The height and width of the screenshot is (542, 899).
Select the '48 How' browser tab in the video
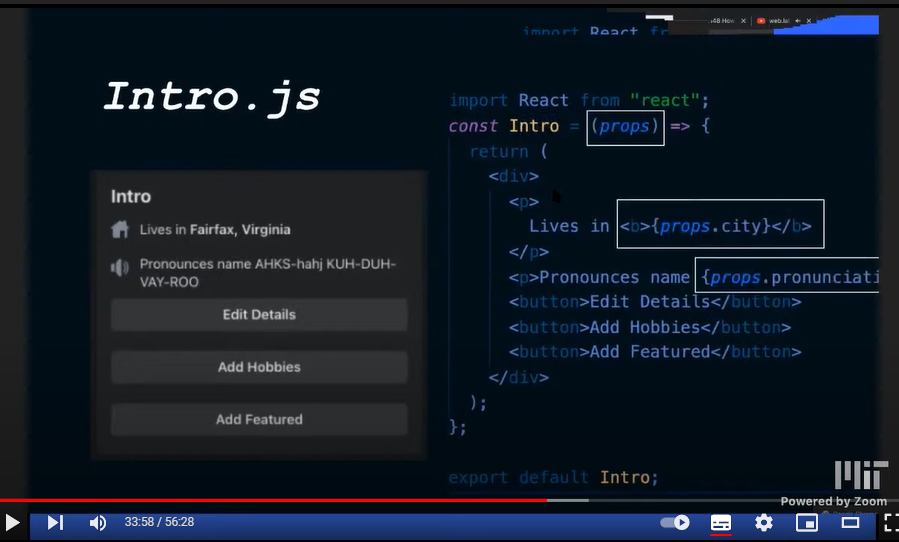pos(722,21)
